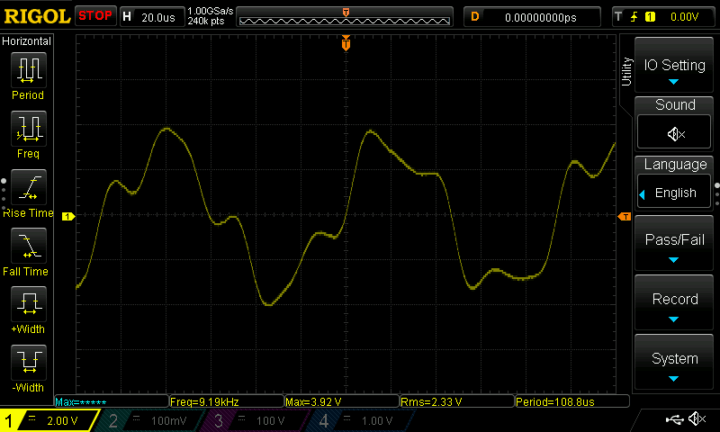
Task: Select the +Width measurement icon
Action: 28,304
